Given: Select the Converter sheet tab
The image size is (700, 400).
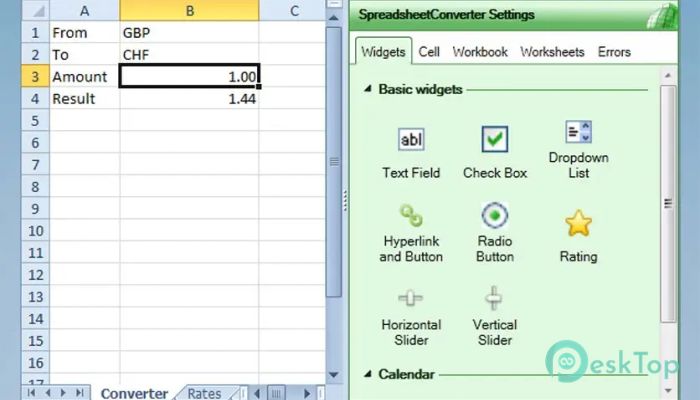Looking at the screenshot, I should [x=134, y=393].
